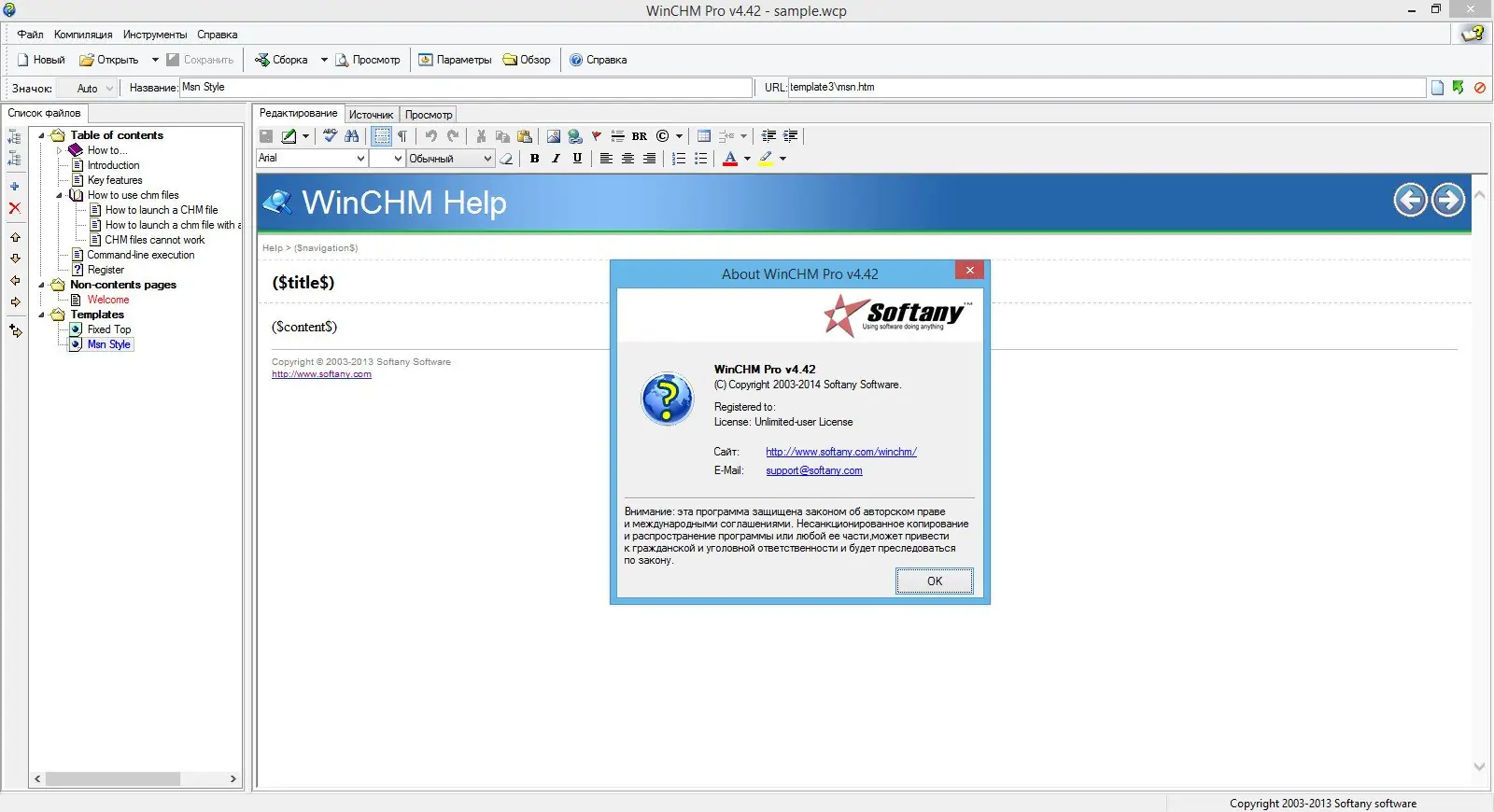
Task: Open the softany.com/winchm link in About dialog
Action: tap(841, 452)
